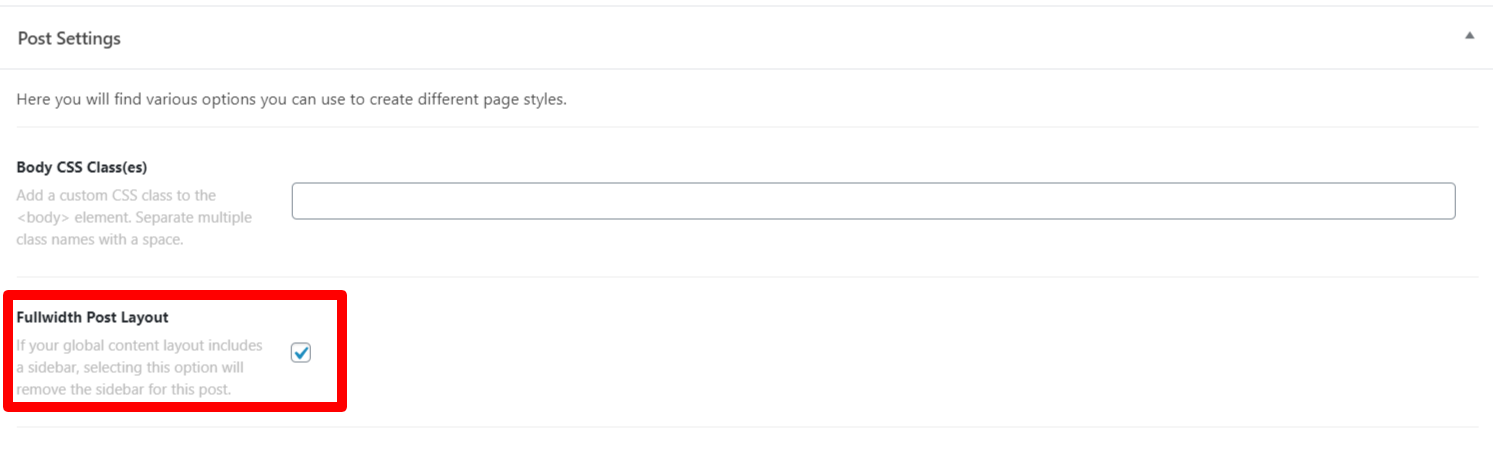Place cursor in the empty body class input
1493x452 pixels.
872,201
